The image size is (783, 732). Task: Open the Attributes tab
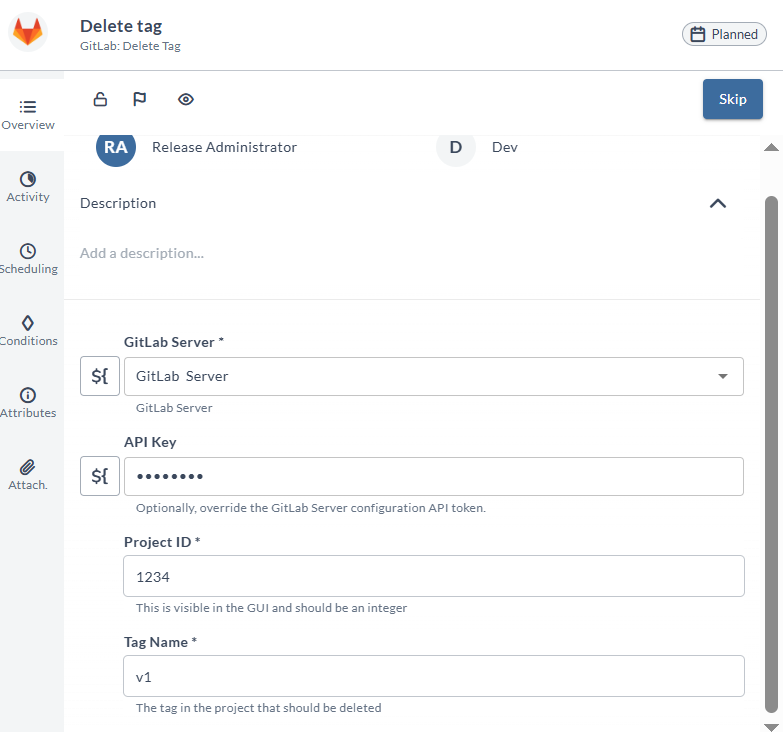coord(28,403)
